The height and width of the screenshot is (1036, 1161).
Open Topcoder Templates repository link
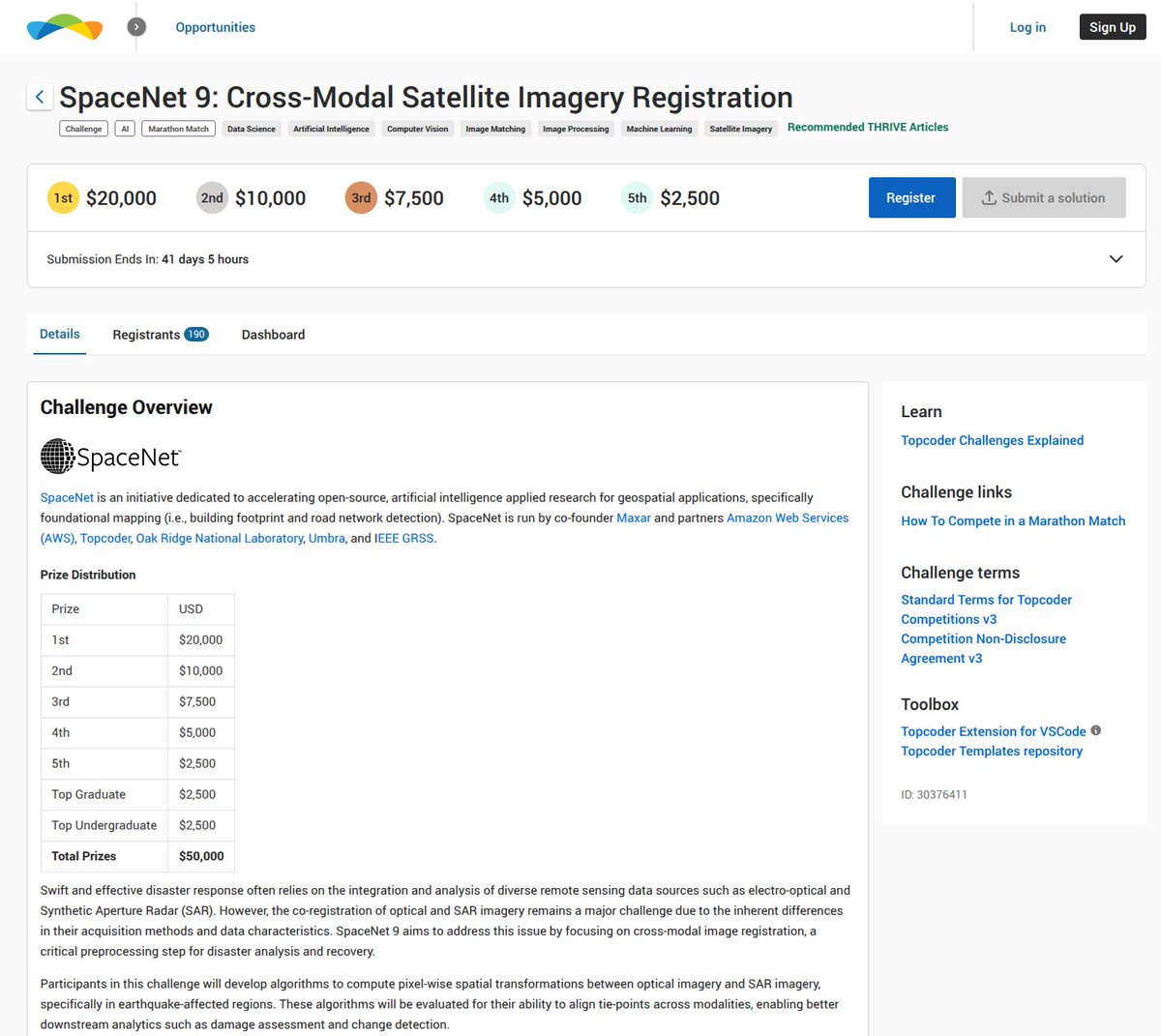click(992, 751)
